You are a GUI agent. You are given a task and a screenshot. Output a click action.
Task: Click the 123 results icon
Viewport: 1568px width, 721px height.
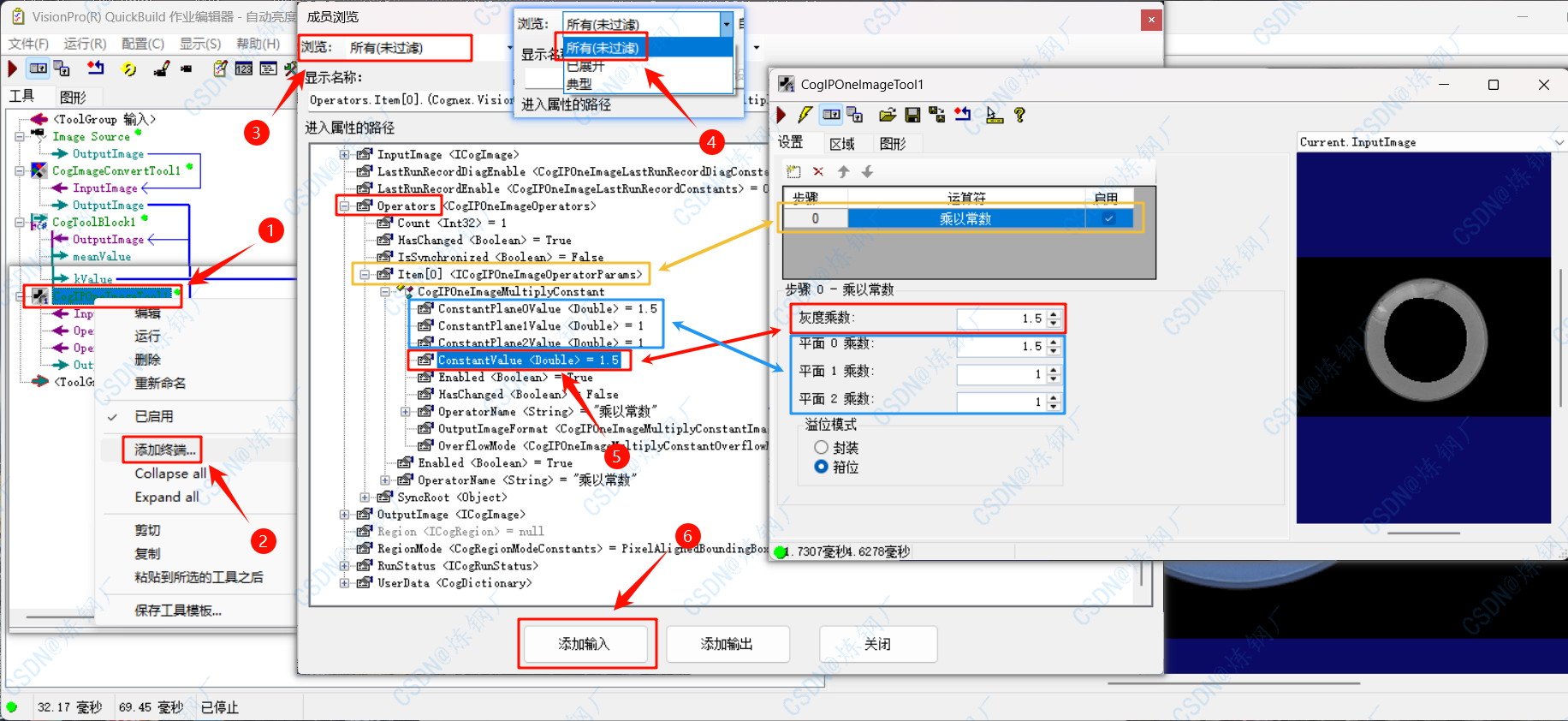click(x=244, y=69)
